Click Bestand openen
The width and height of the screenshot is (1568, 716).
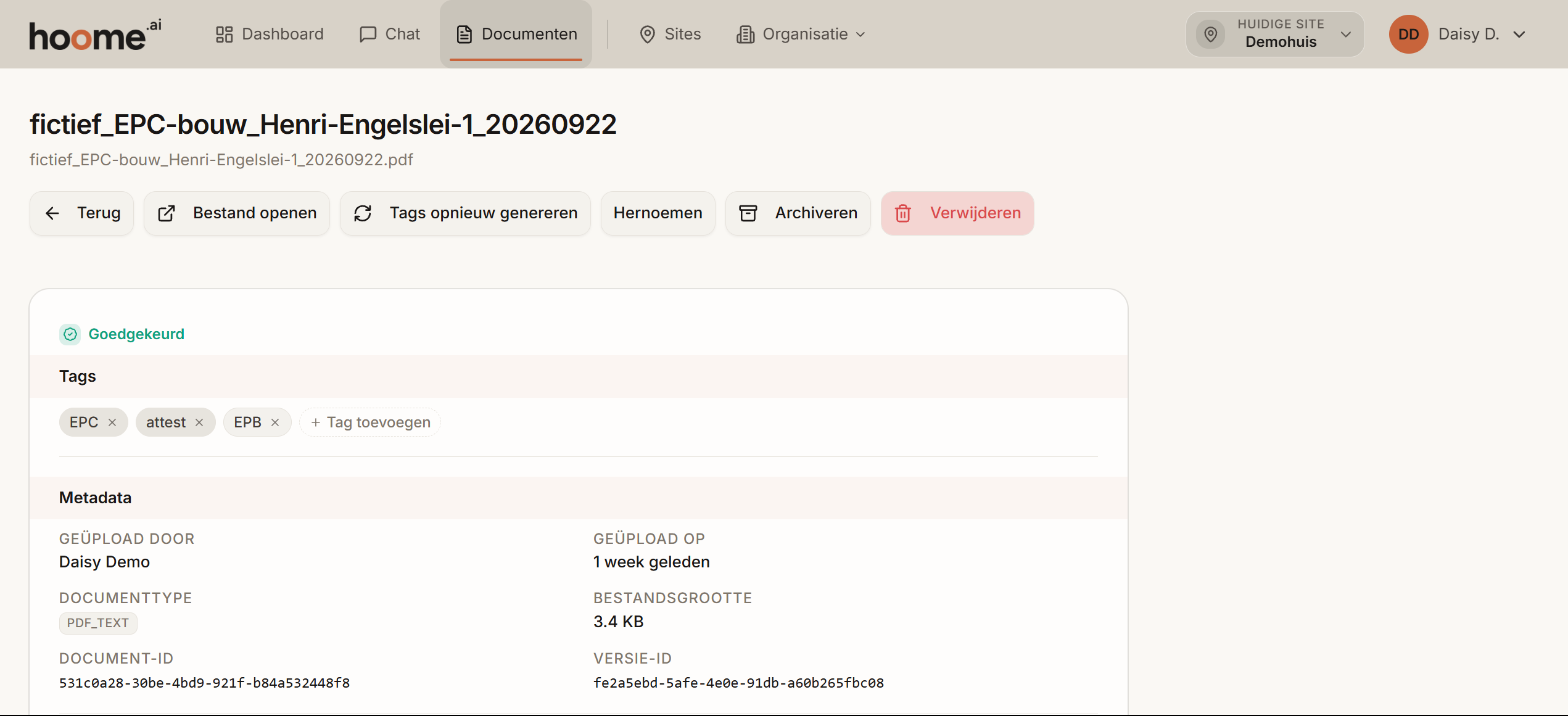click(x=237, y=213)
